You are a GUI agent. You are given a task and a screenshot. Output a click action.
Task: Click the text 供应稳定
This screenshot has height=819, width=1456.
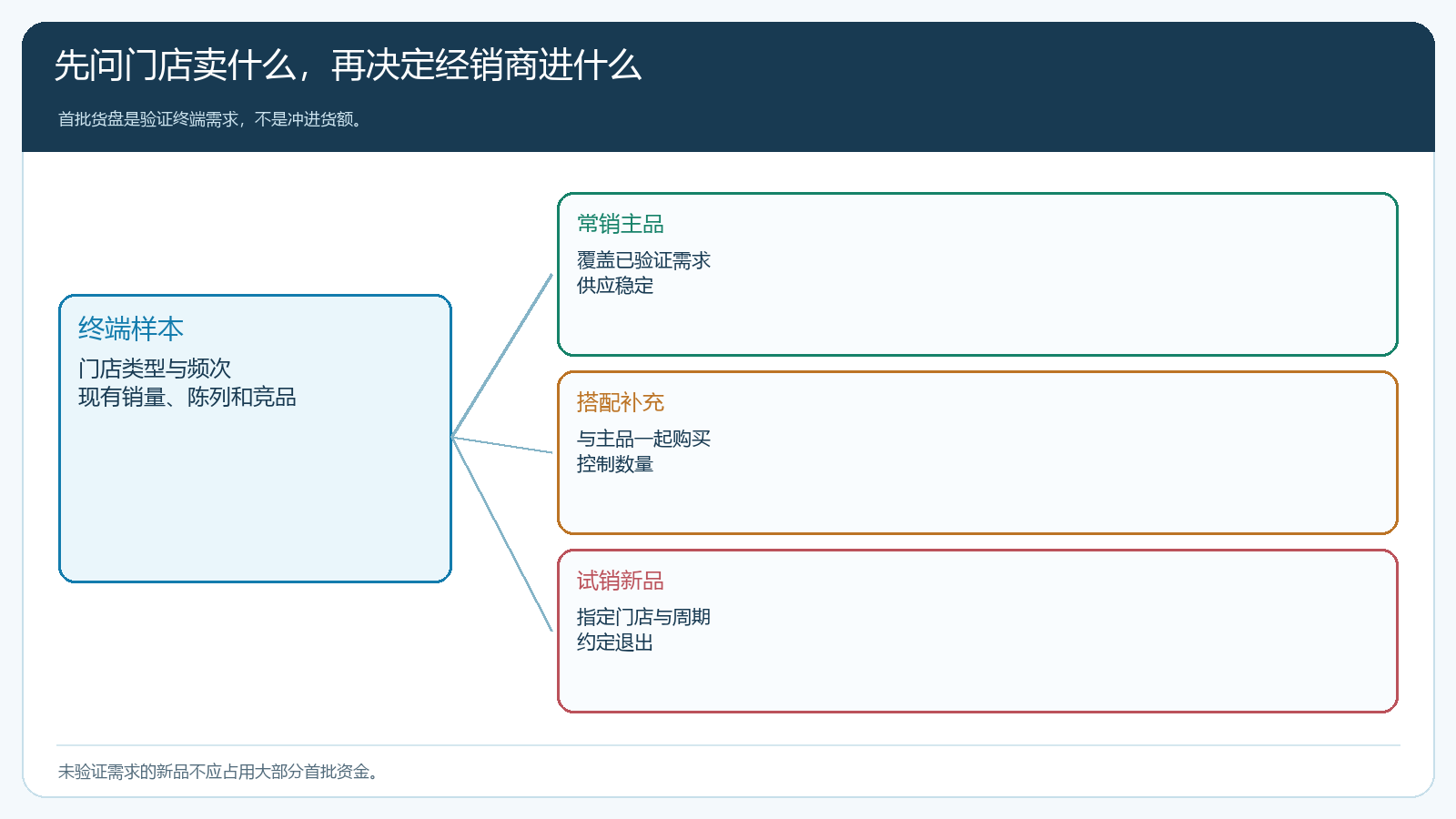click(x=615, y=286)
